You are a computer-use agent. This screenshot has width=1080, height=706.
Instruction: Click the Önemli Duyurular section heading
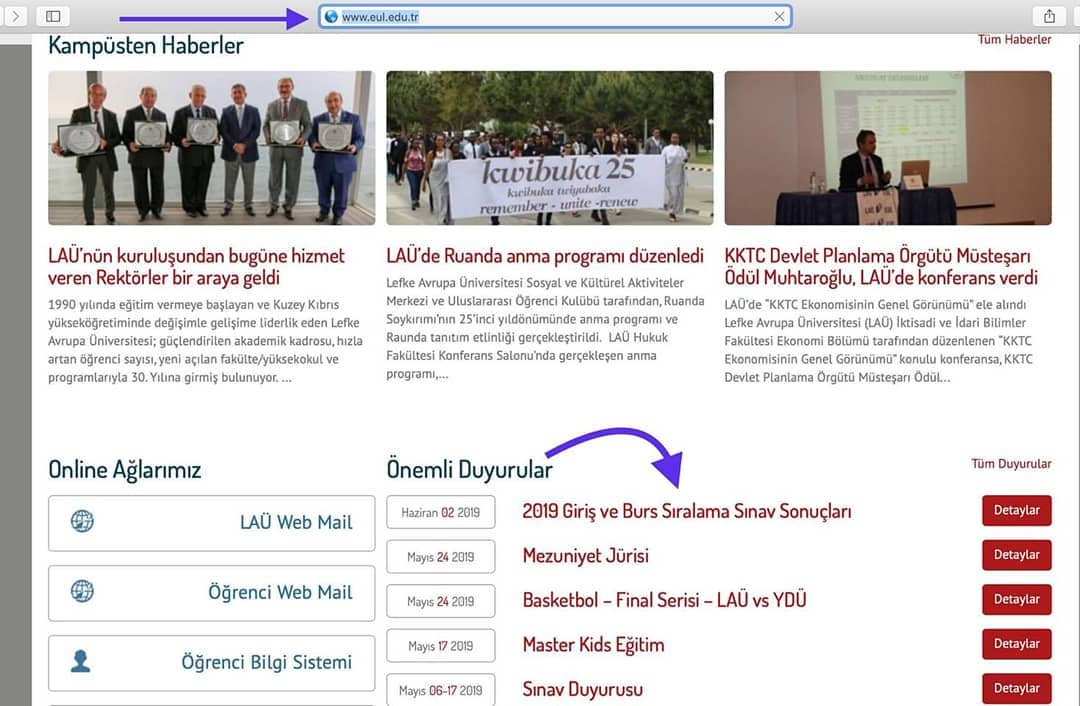[x=469, y=470]
